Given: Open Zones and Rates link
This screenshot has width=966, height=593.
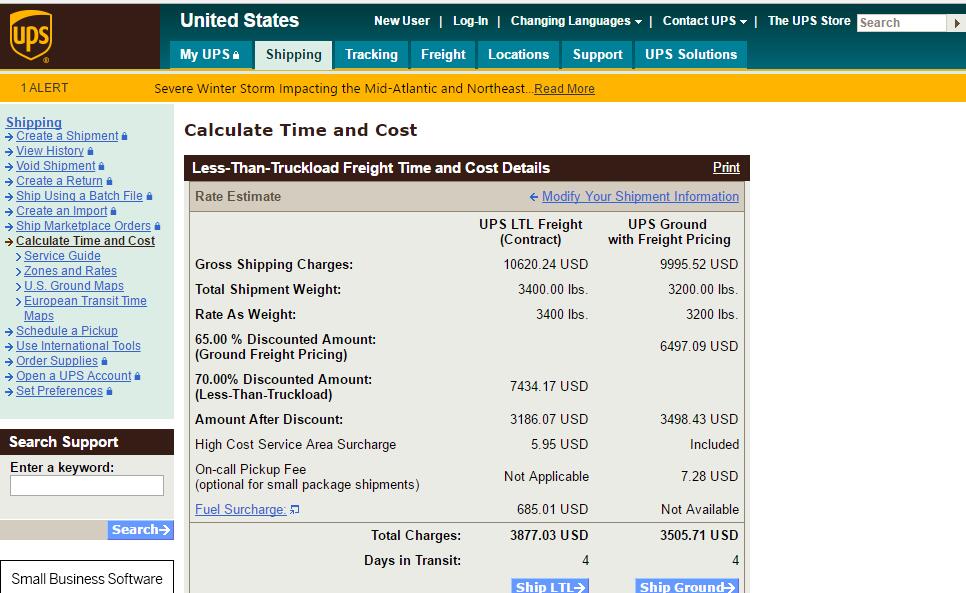Looking at the screenshot, I should coord(70,271).
